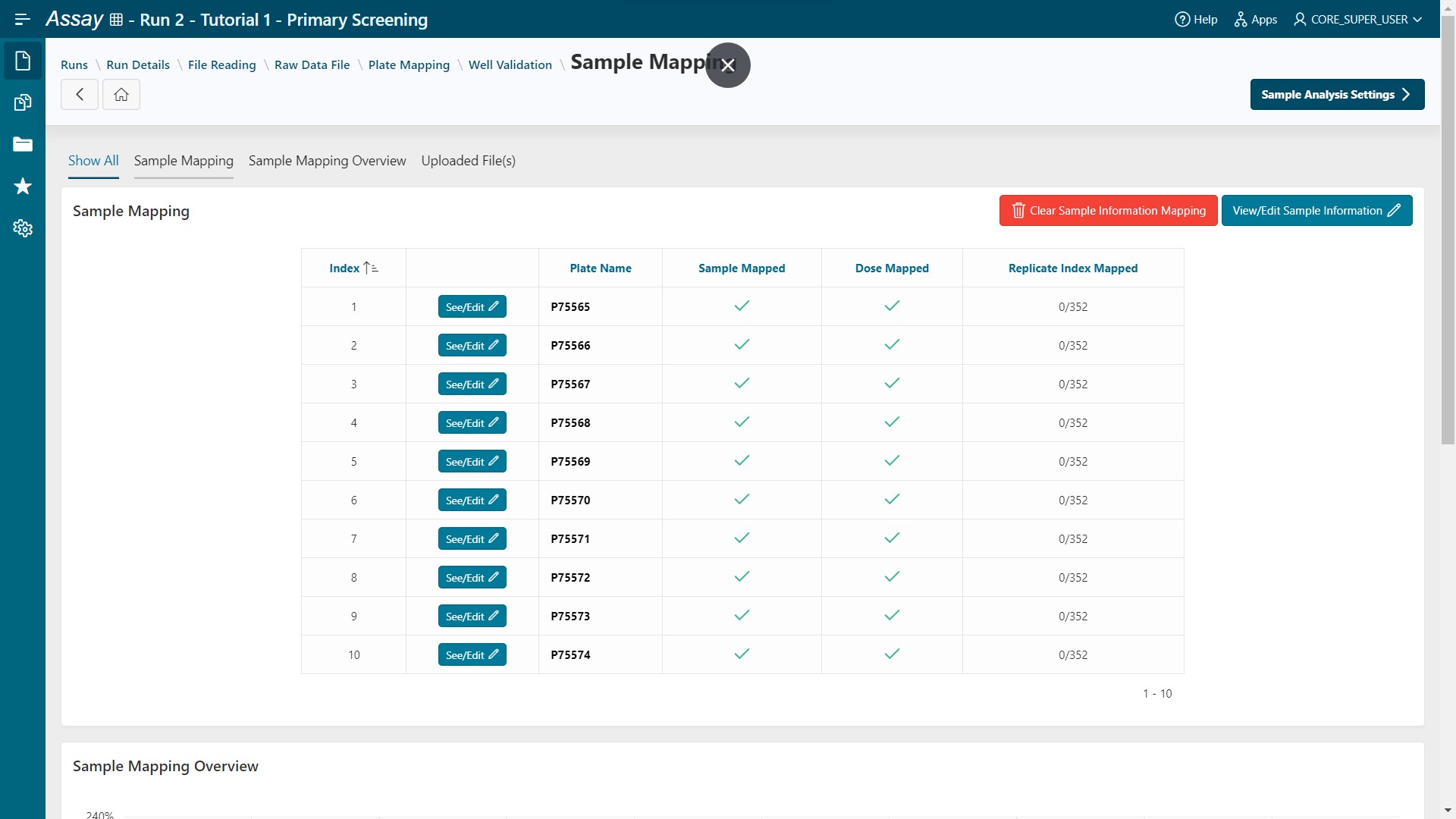Click Sample Mapped checkmark for P75568
Viewport: 1456px width, 819px height.
pyautogui.click(x=742, y=422)
